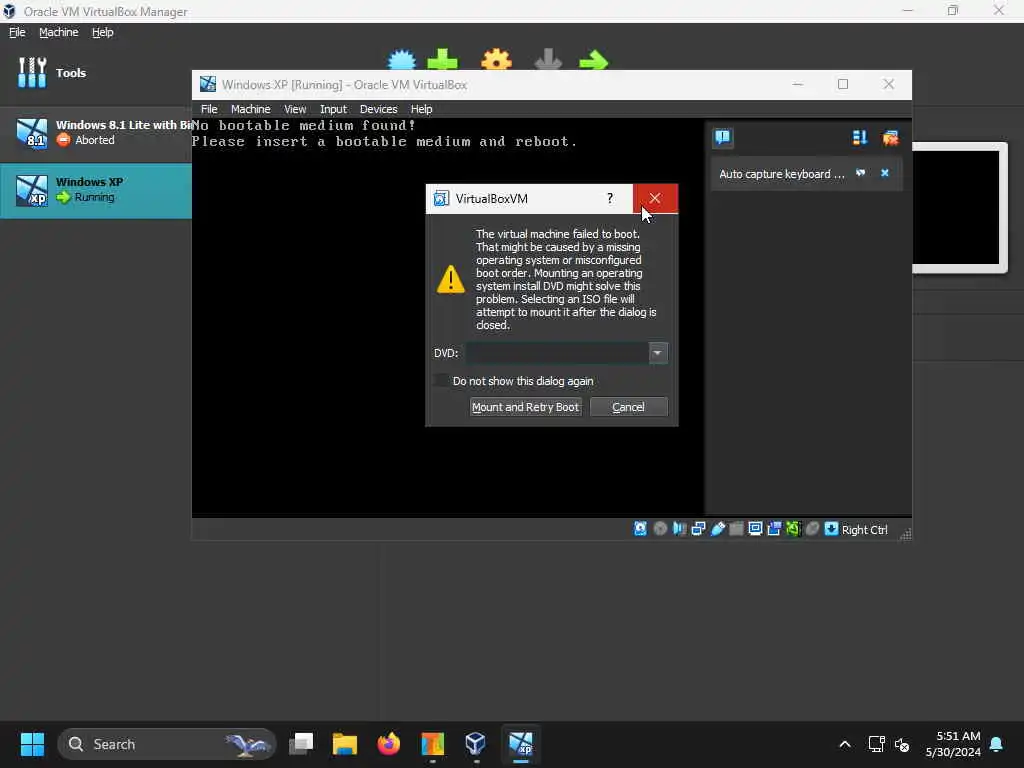The image size is (1024, 768).
Task: Click the notification order toggle icon
Action: (x=859, y=137)
